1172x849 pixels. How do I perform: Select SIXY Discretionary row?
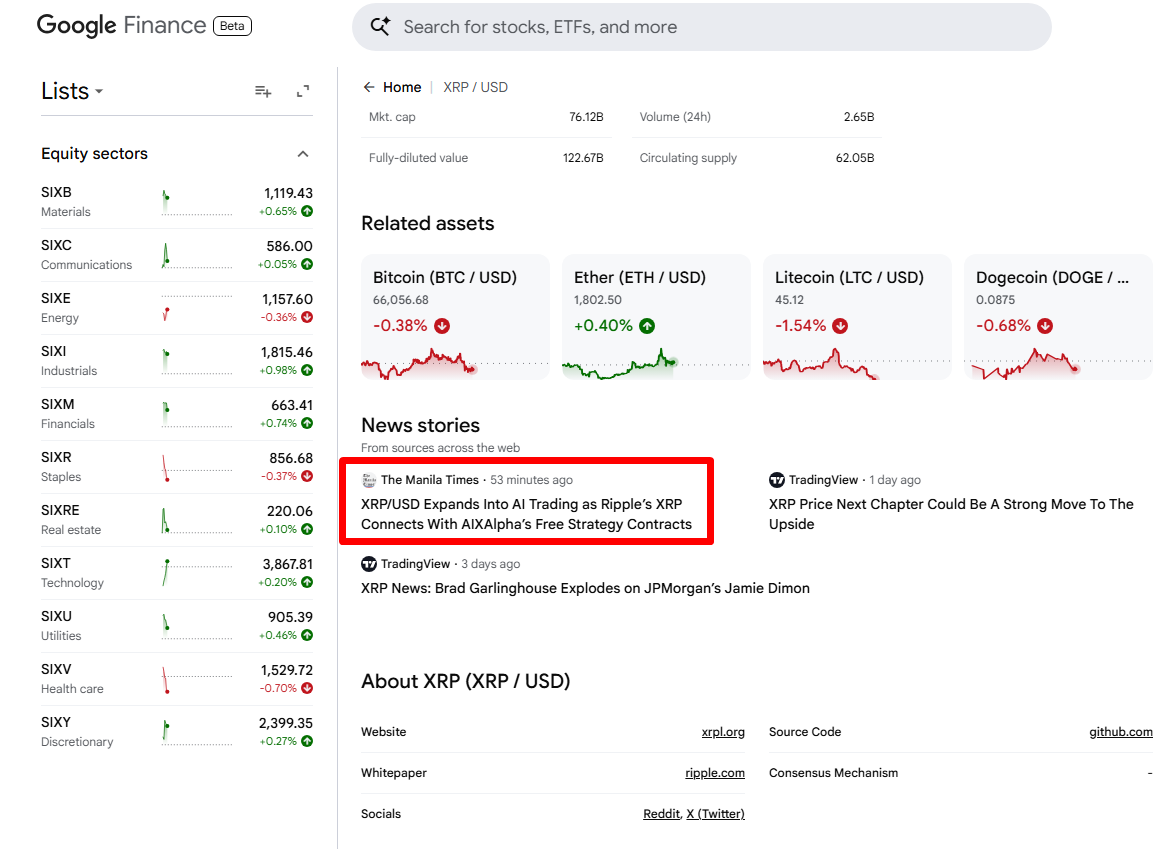point(177,732)
